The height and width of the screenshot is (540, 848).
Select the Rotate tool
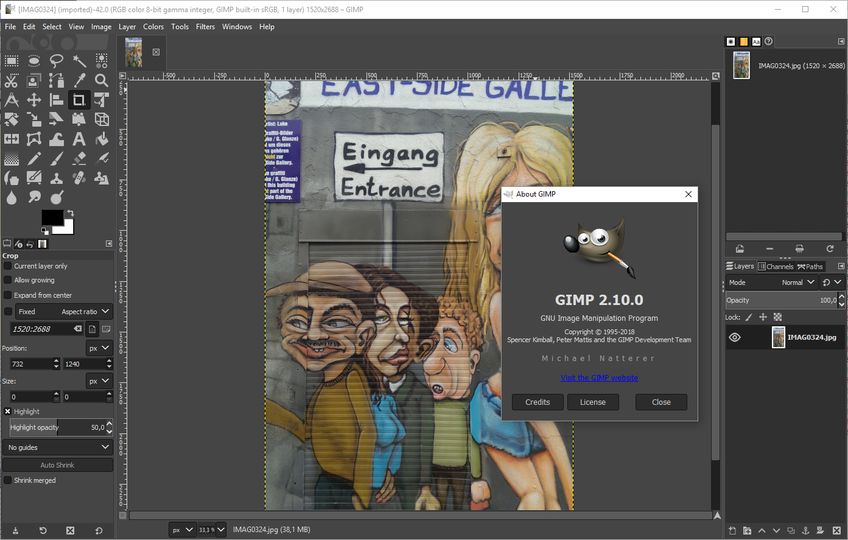tap(11, 120)
